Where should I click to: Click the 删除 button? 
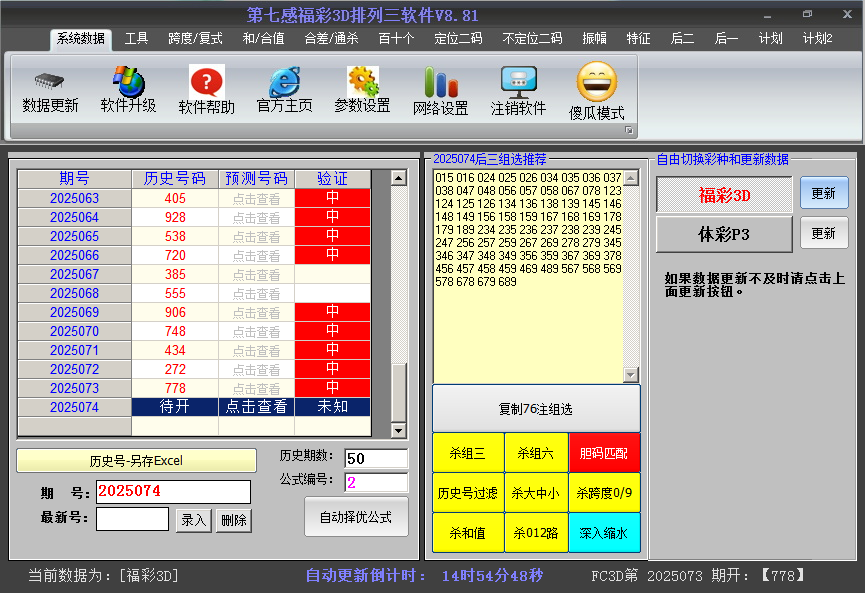(x=234, y=520)
